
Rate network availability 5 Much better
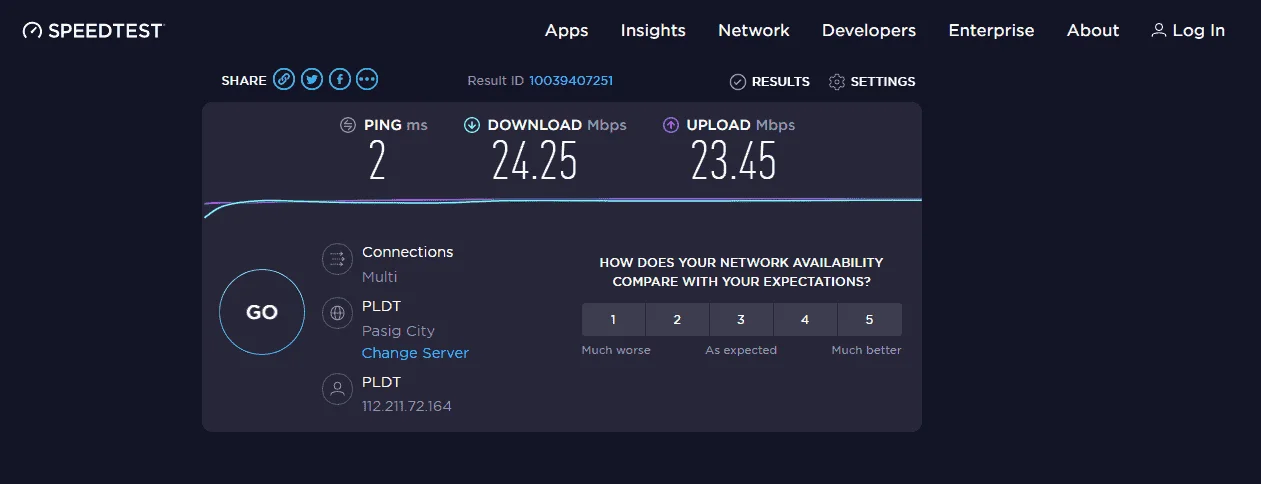870,320
